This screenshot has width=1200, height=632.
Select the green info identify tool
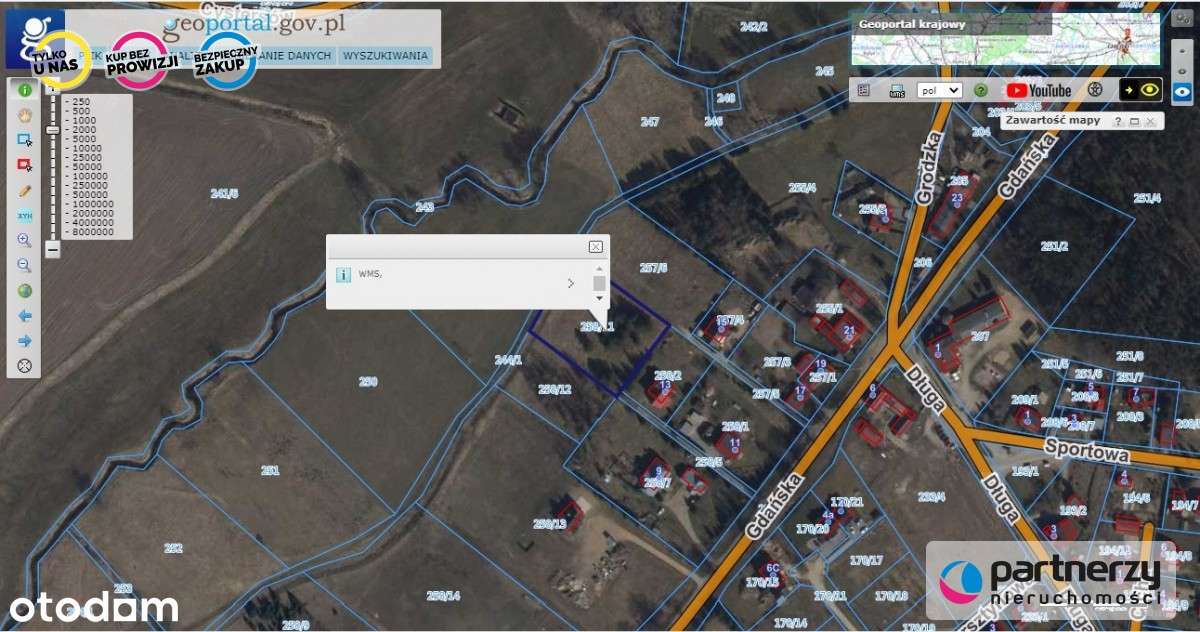25,89
